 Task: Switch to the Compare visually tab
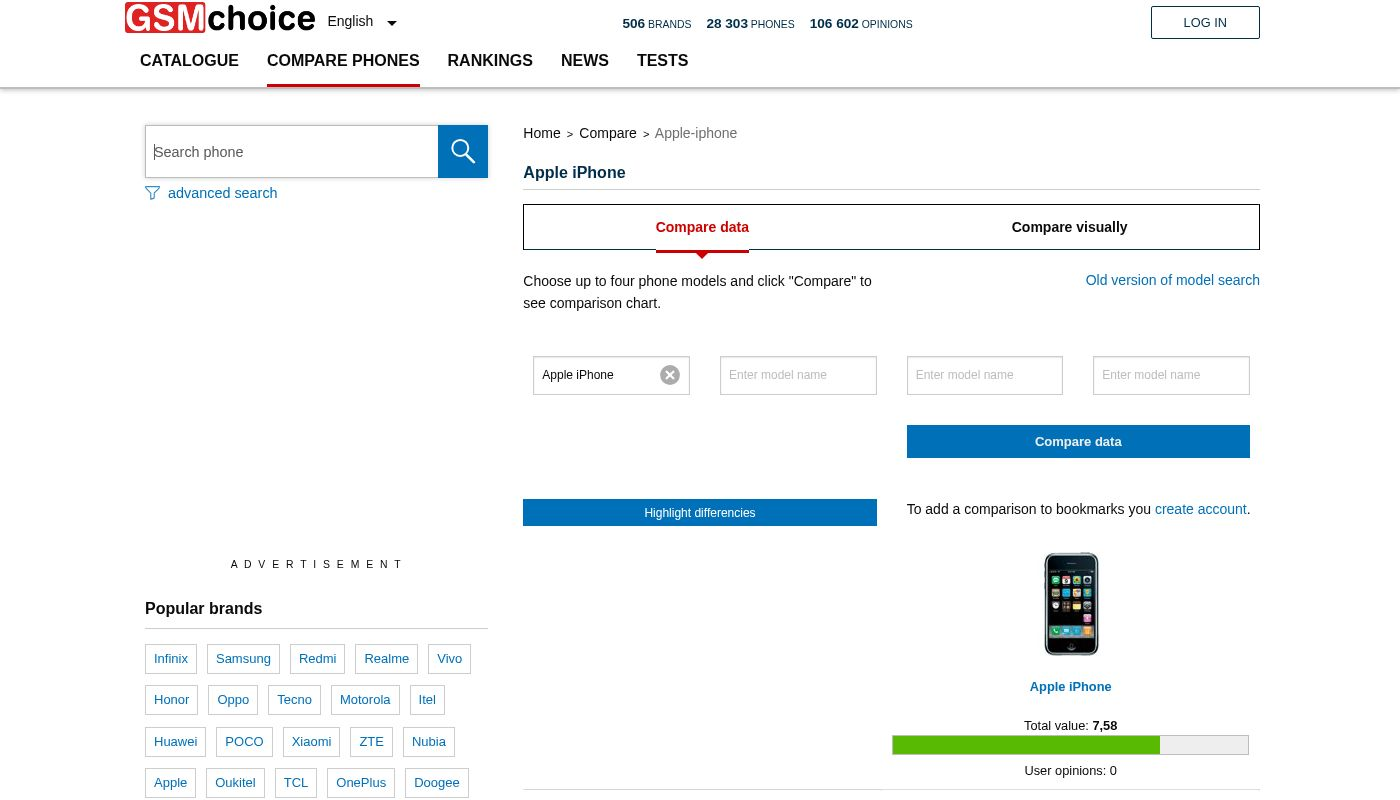pos(1069,227)
